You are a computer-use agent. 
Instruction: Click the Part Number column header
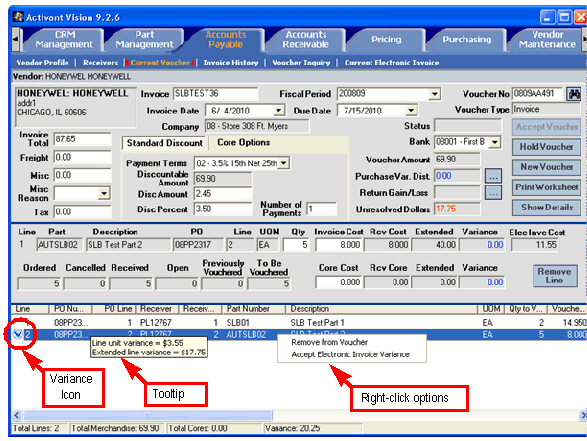[x=253, y=309]
